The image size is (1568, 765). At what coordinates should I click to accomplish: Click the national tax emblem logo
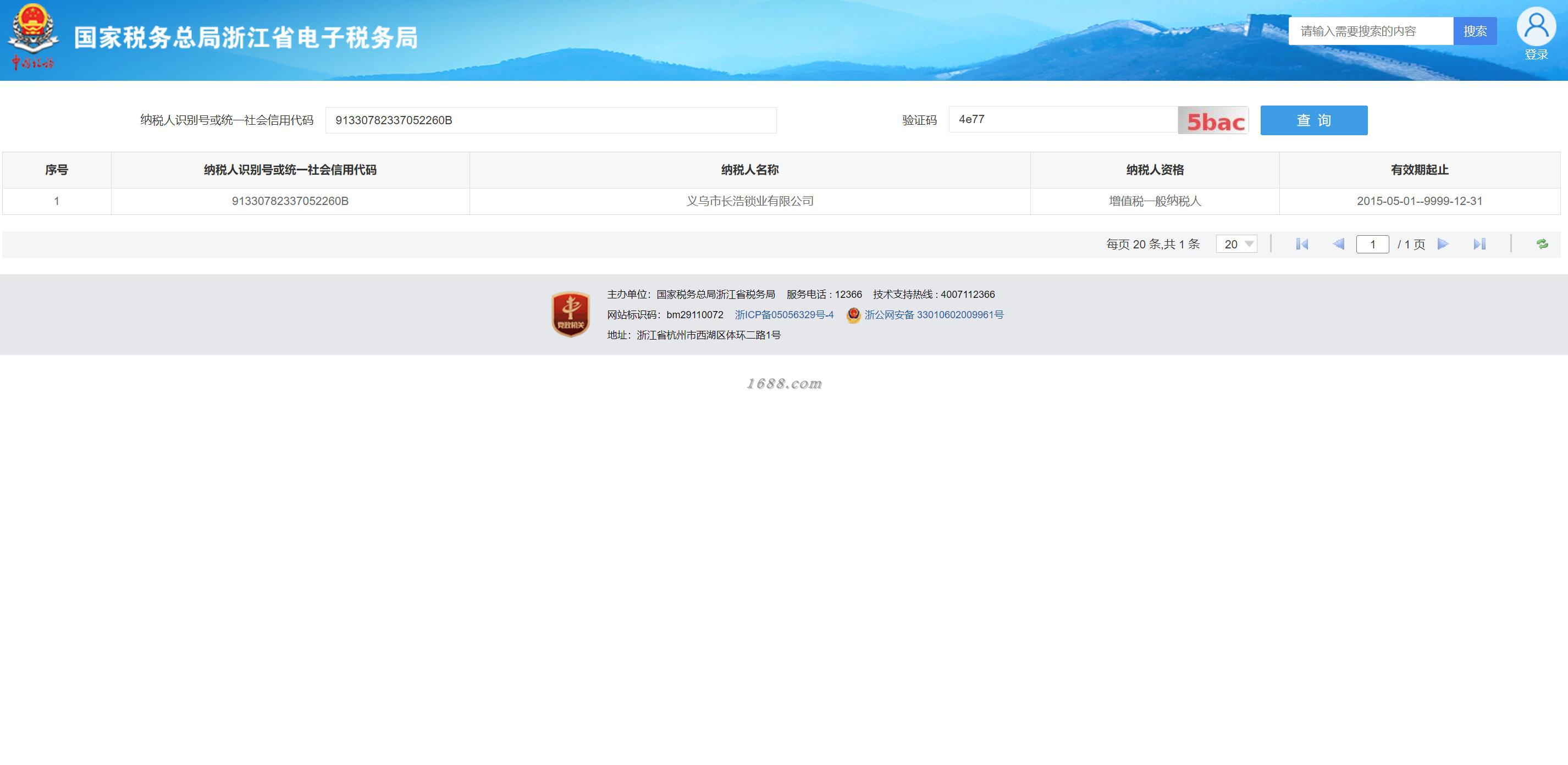pyautogui.click(x=33, y=36)
